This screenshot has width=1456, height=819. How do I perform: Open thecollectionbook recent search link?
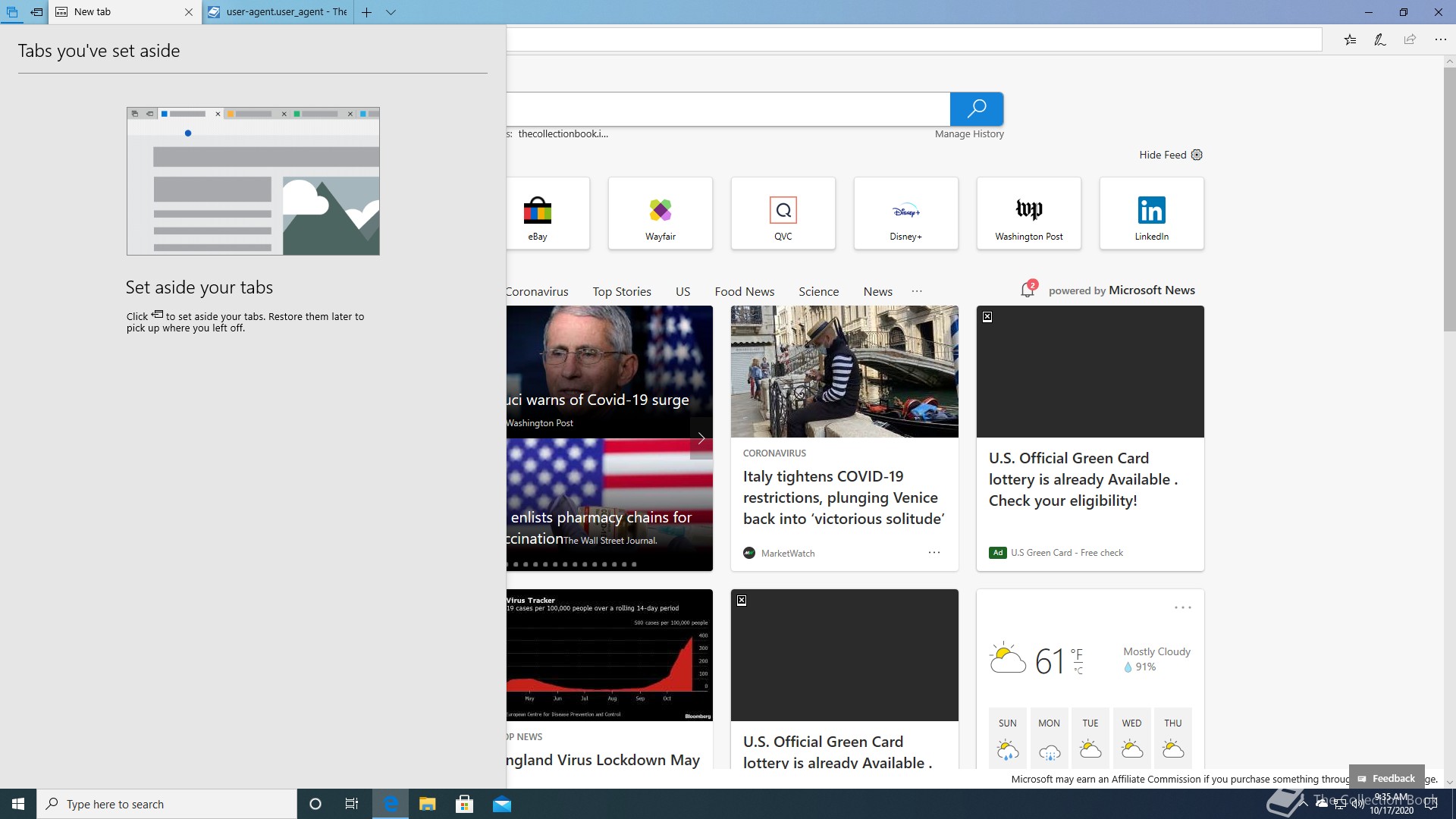pyautogui.click(x=563, y=134)
